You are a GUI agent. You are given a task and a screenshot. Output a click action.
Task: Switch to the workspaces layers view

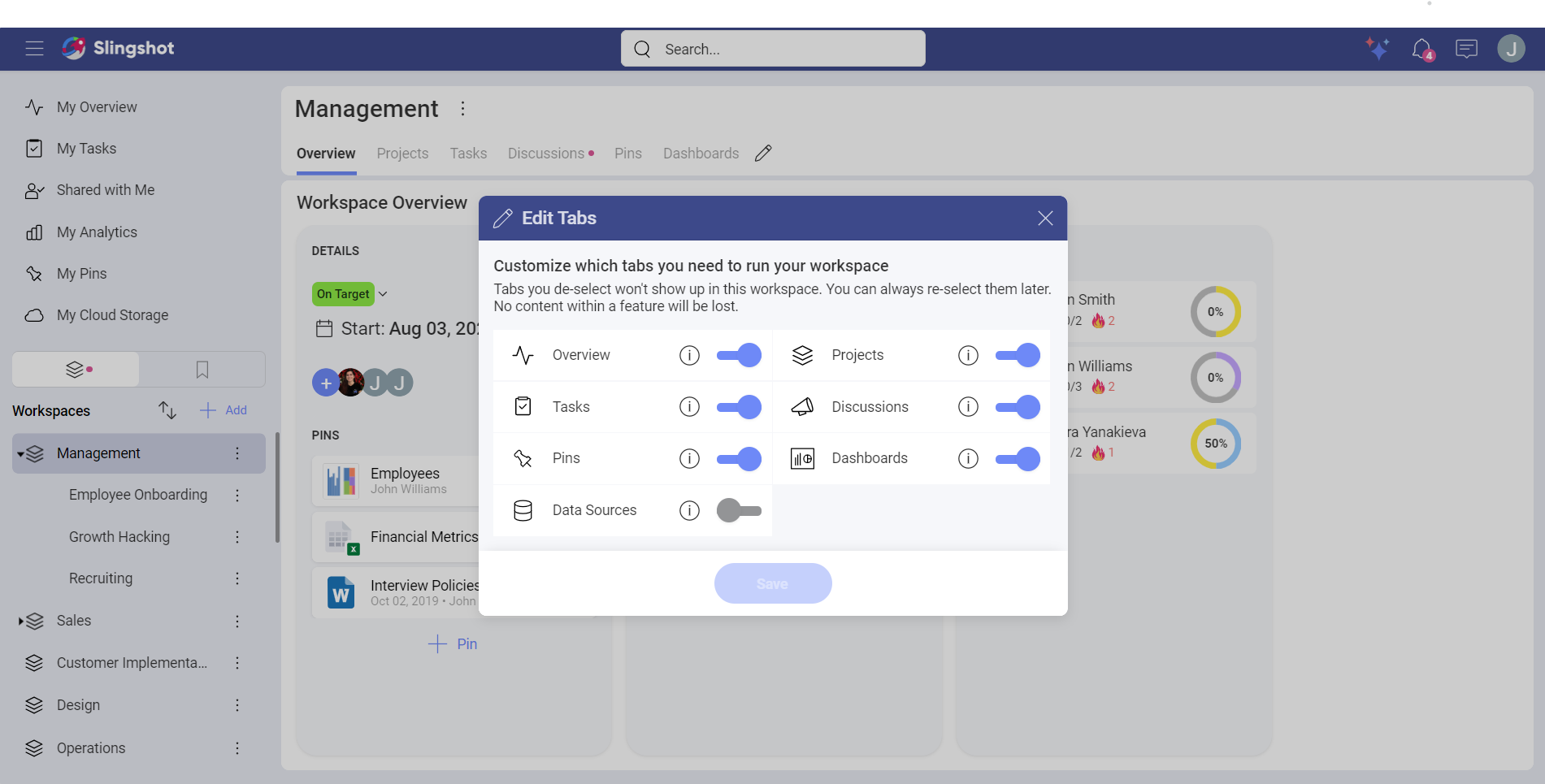tap(76, 370)
